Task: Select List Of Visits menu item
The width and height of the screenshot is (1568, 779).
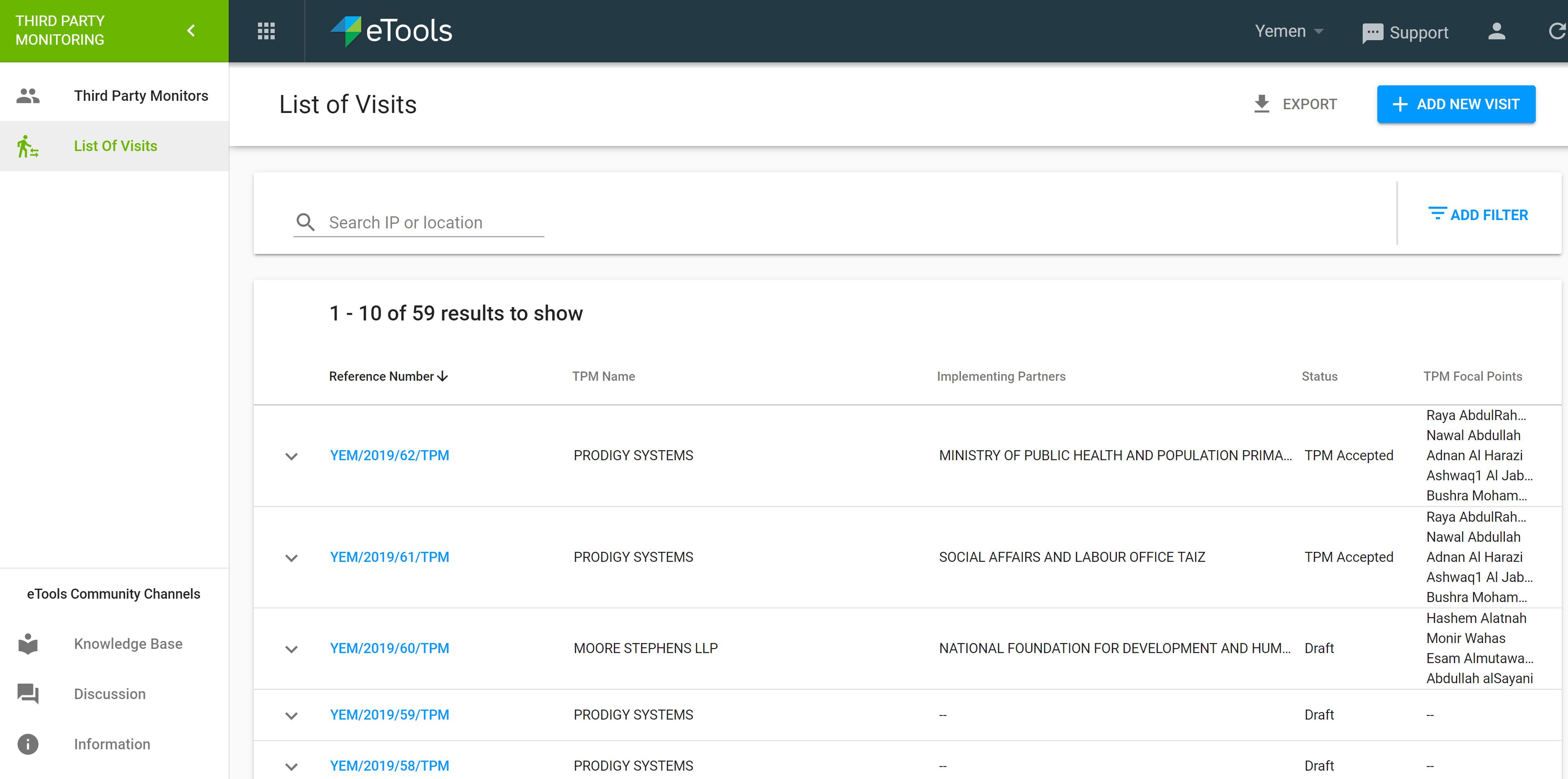Action: click(x=115, y=146)
